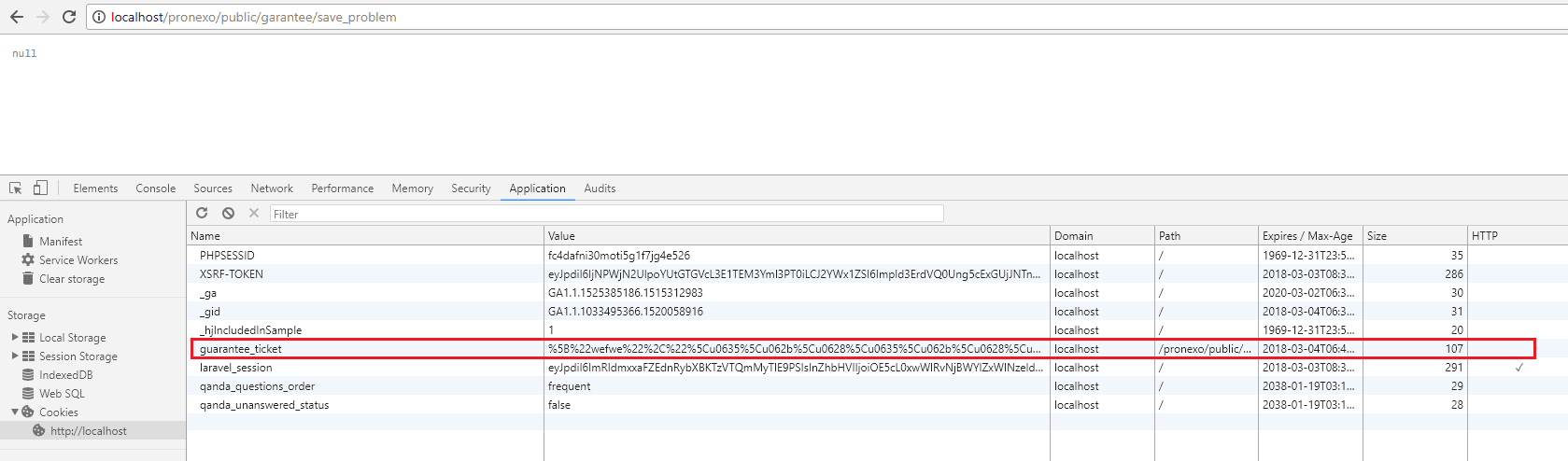Select Clear storage in the sidebar
This screenshot has height=461, width=1568.
coord(72,279)
